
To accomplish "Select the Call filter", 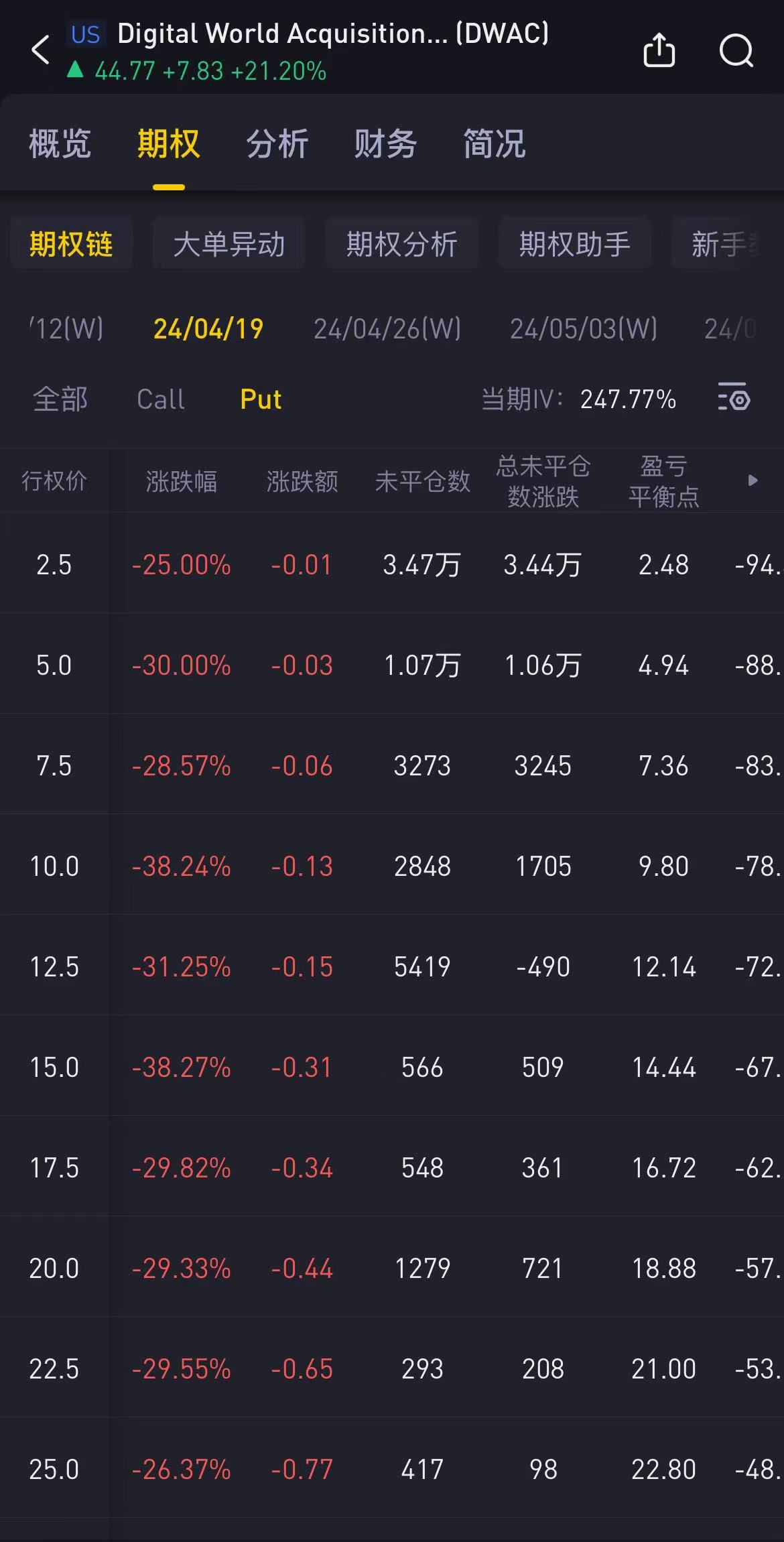I will pyautogui.click(x=161, y=399).
